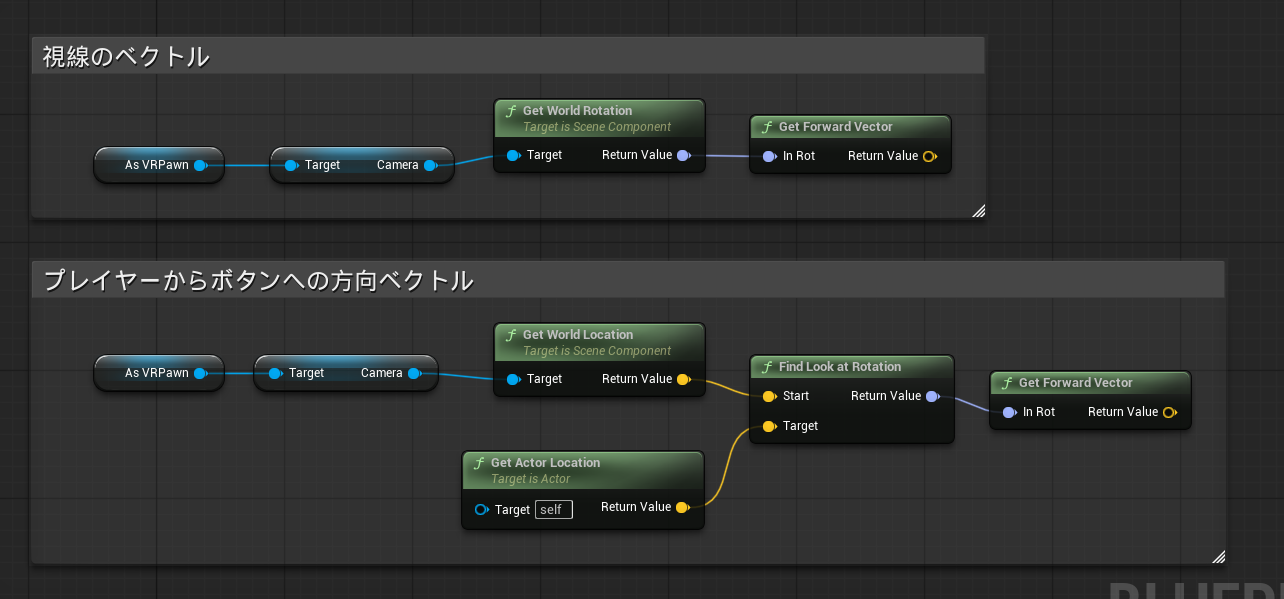Click the self field on Get Actor Location

point(554,510)
